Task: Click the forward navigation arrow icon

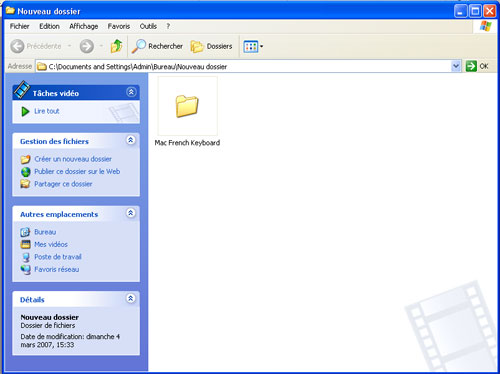Action: [87, 46]
